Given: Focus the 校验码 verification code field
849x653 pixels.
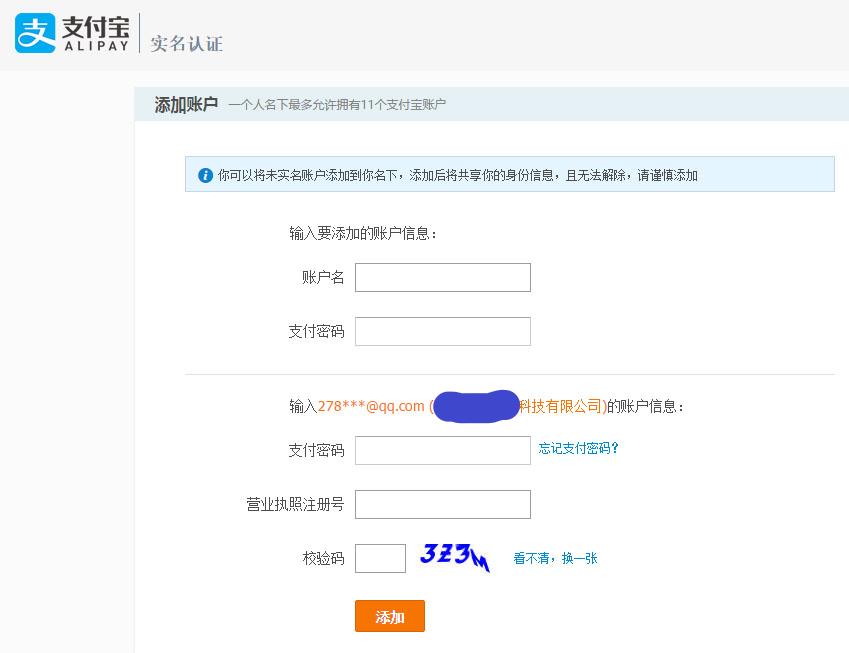Looking at the screenshot, I should [x=380, y=558].
